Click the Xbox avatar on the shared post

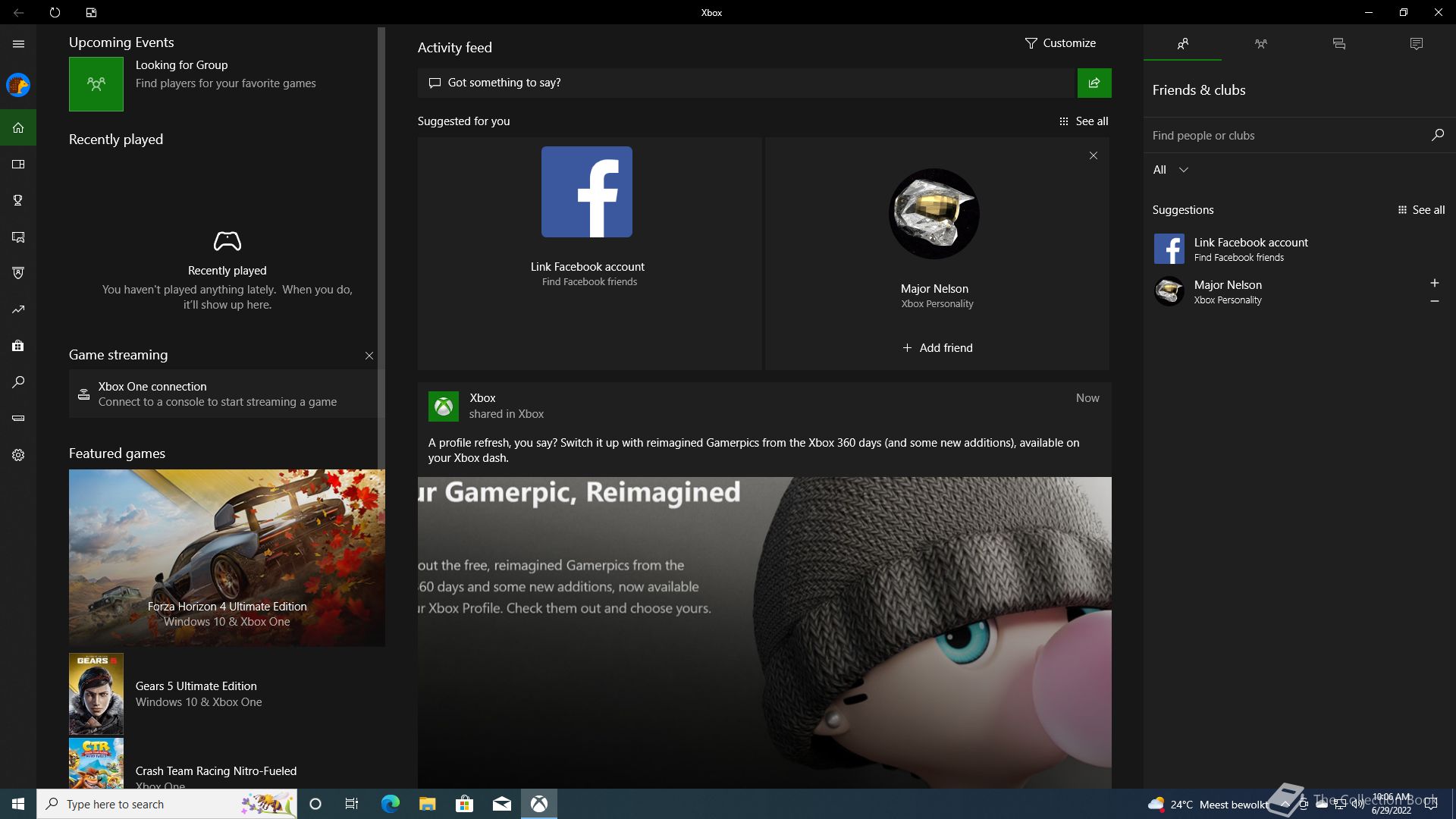coord(444,406)
